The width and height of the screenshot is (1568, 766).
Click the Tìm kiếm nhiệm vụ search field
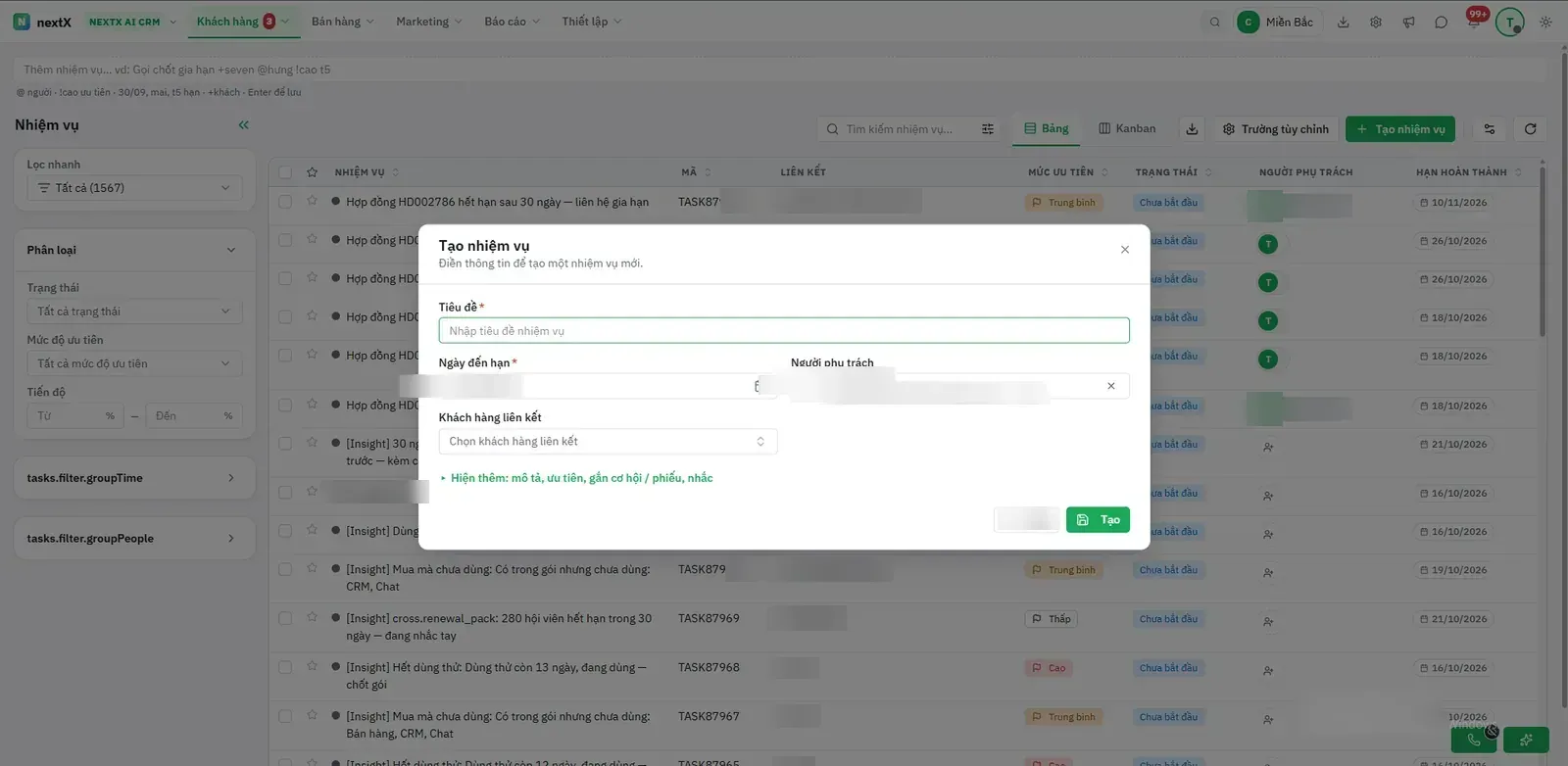[900, 129]
